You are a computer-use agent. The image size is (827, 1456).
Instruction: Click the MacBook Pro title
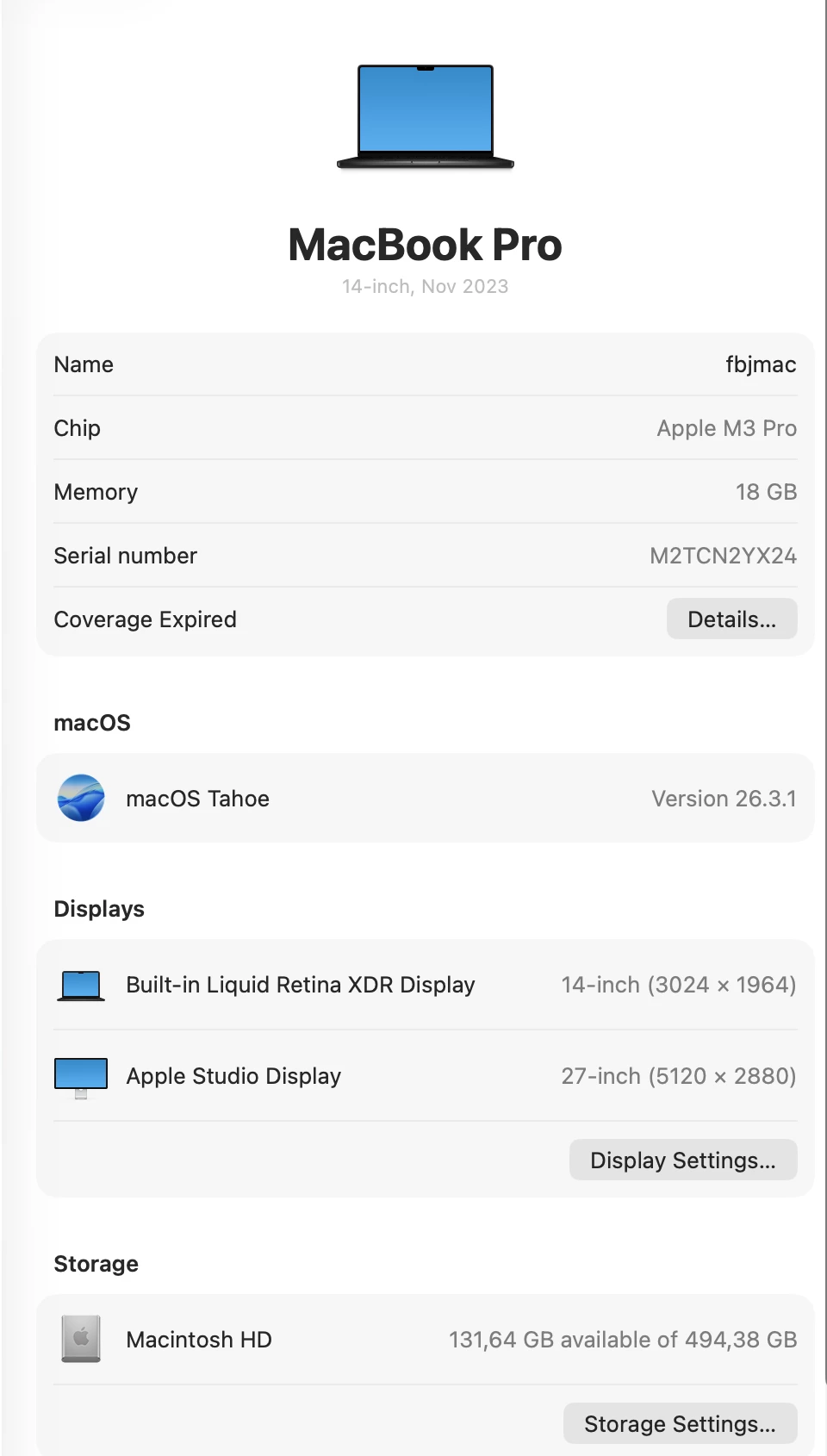click(x=426, y=245)
